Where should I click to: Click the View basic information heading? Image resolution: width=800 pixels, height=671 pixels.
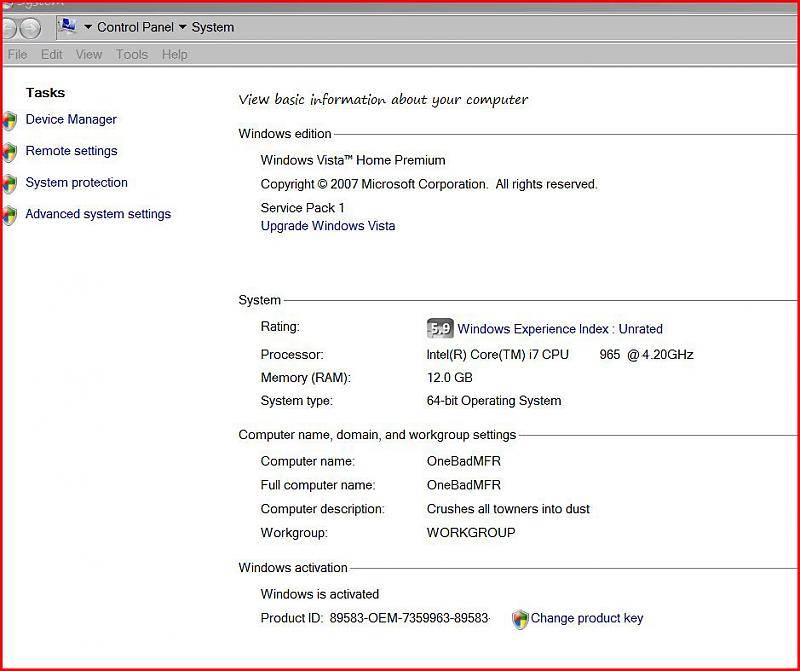pos(383,100)
